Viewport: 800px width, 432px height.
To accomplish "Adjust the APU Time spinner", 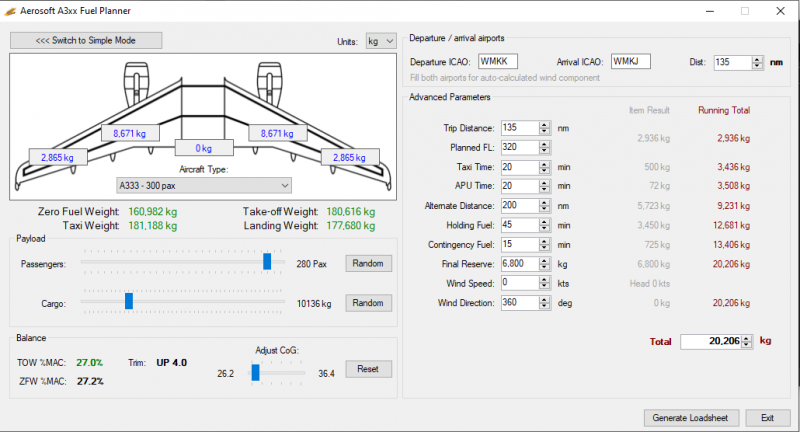I will click(x=544, y=186).
